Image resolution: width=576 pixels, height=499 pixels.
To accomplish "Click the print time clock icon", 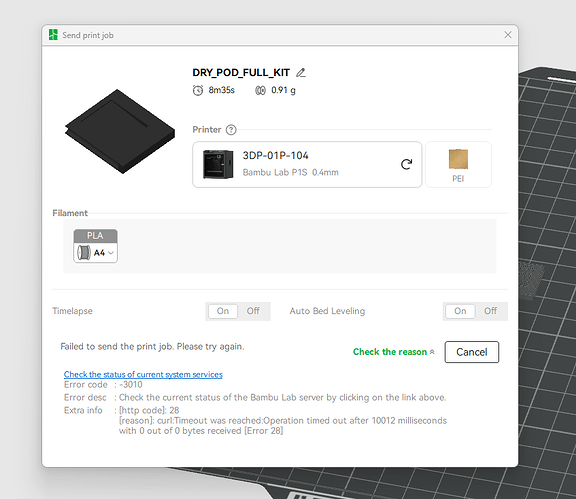I will click(x=198, y=90).
